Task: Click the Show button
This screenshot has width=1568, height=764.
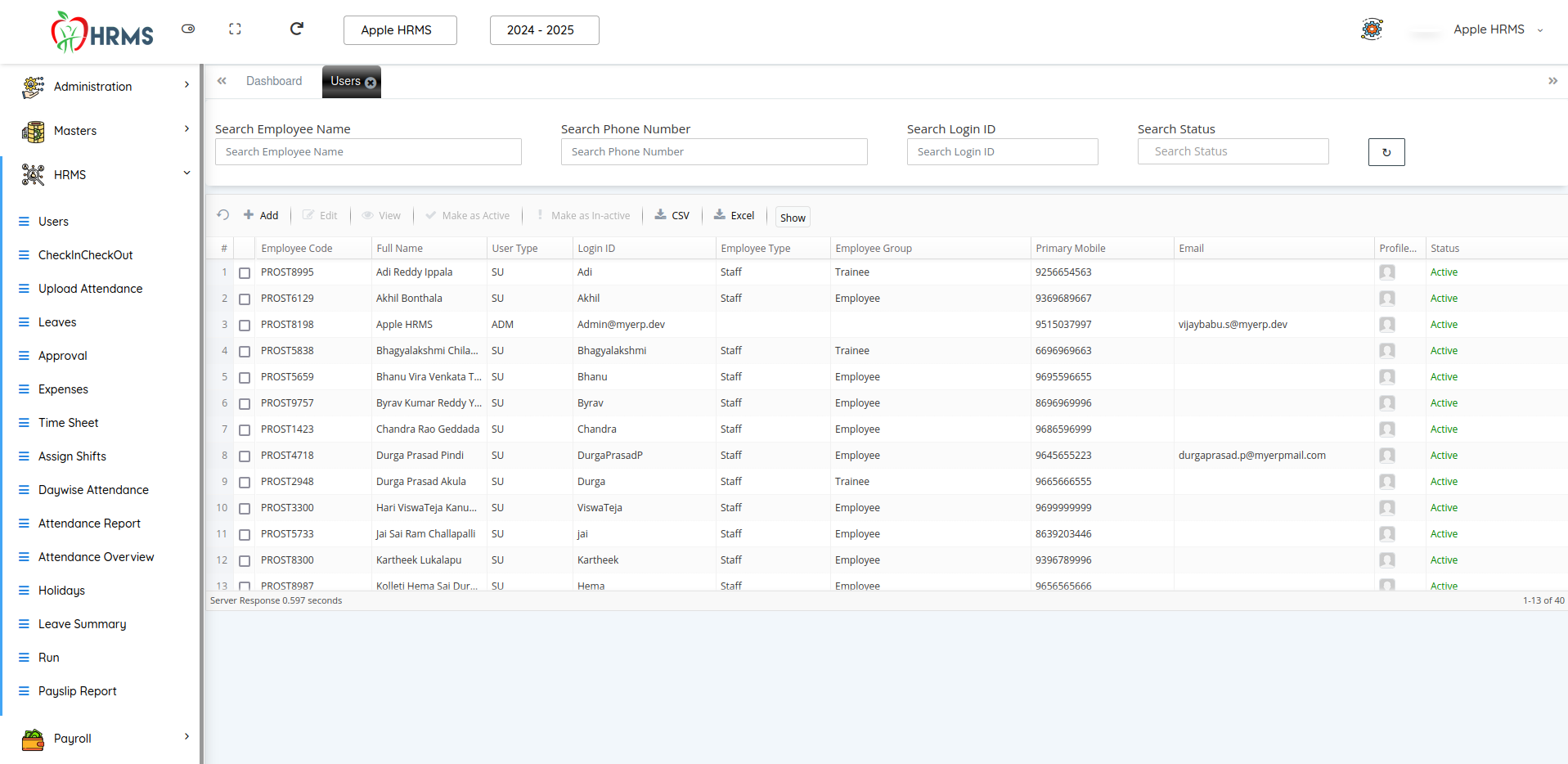Action: (793, 218)
